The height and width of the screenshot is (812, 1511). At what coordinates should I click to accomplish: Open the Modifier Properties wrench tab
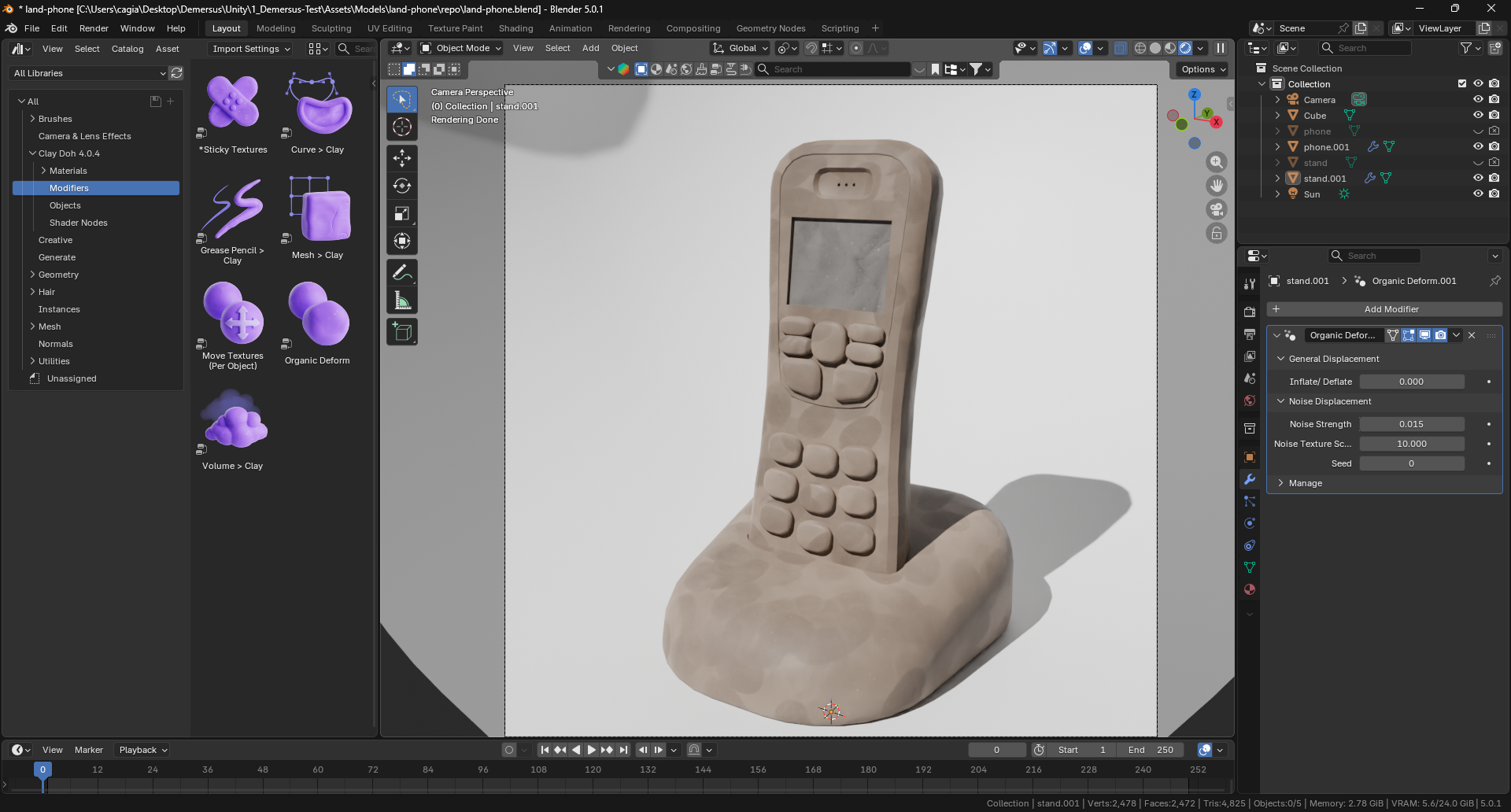pos(1248,479)
